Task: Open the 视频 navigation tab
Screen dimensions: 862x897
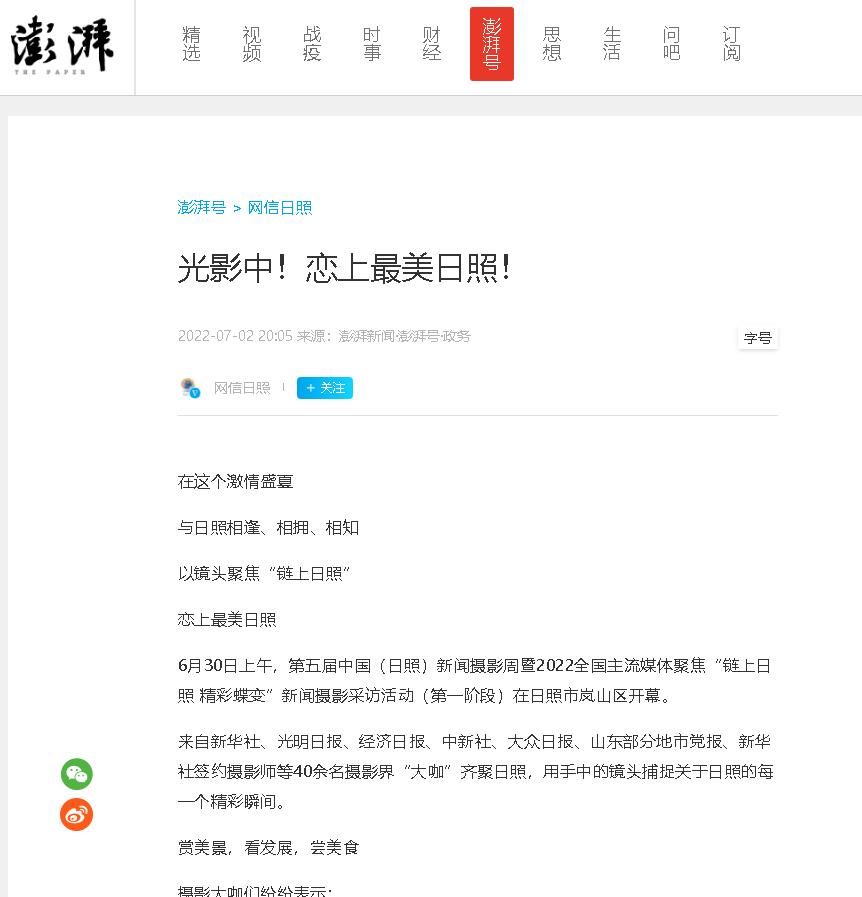Action: pos(252,44)
